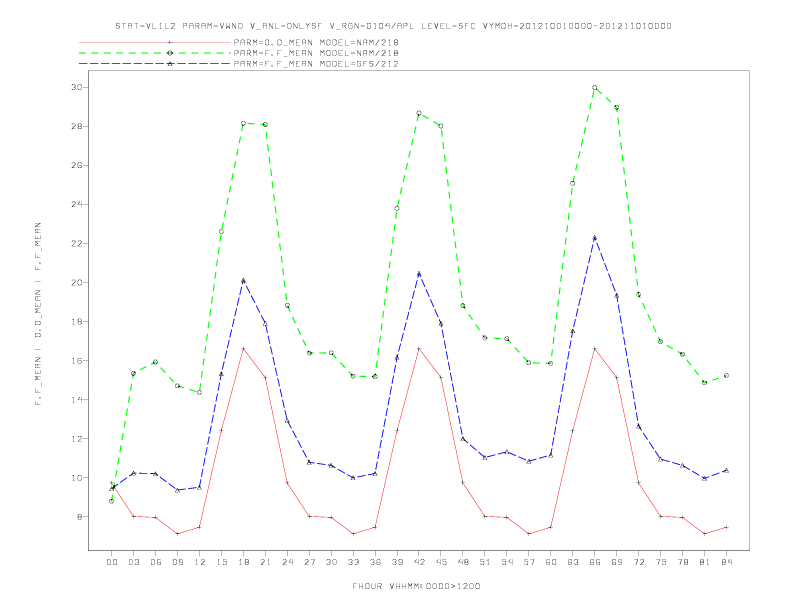The height and width of the screenshot is (612, 792).
Task: Click x-axis forecast hour label 39
Action: (397, 562)
